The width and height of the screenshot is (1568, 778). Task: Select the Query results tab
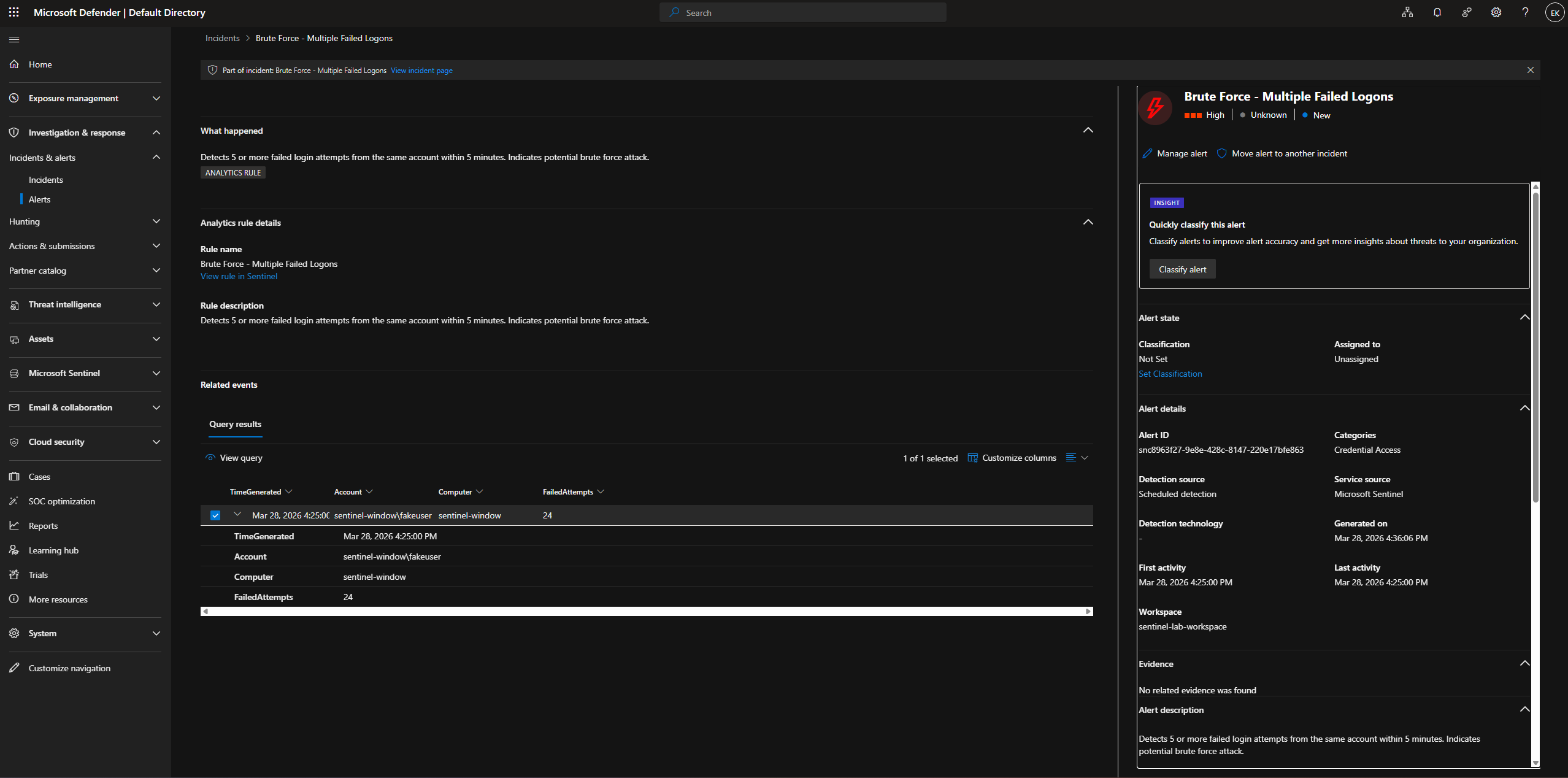(235, 424)
